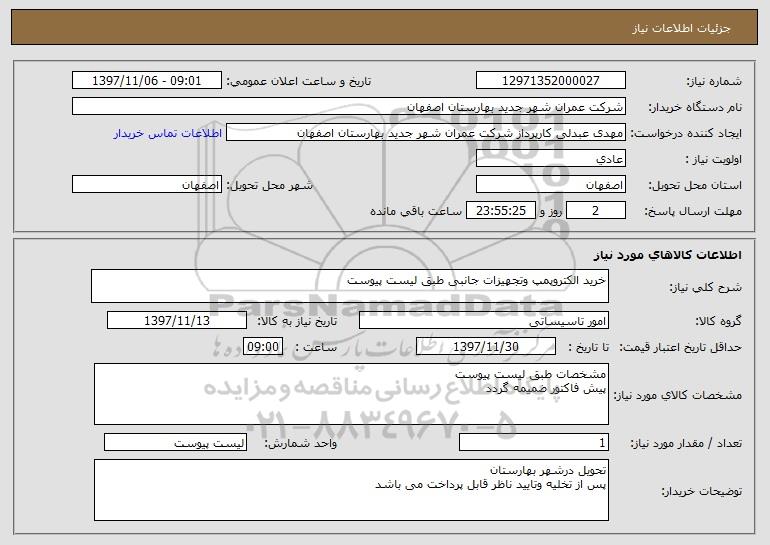This screenshot has height=545, width=770.
Task: Click the label شرح کلی نیاز
Action: [706, 287]
